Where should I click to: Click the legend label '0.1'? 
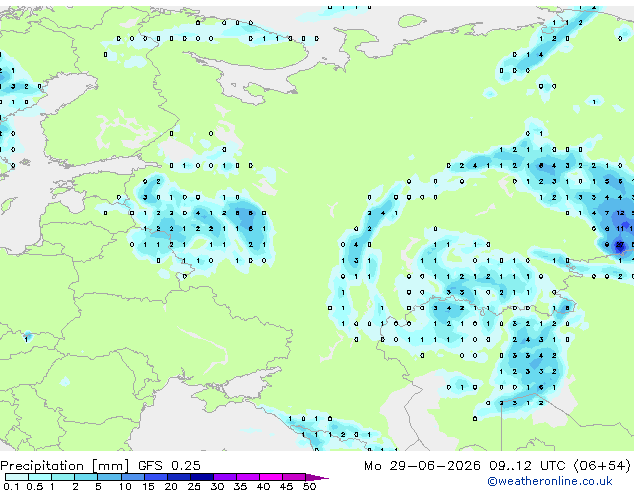tap(11, 486)
